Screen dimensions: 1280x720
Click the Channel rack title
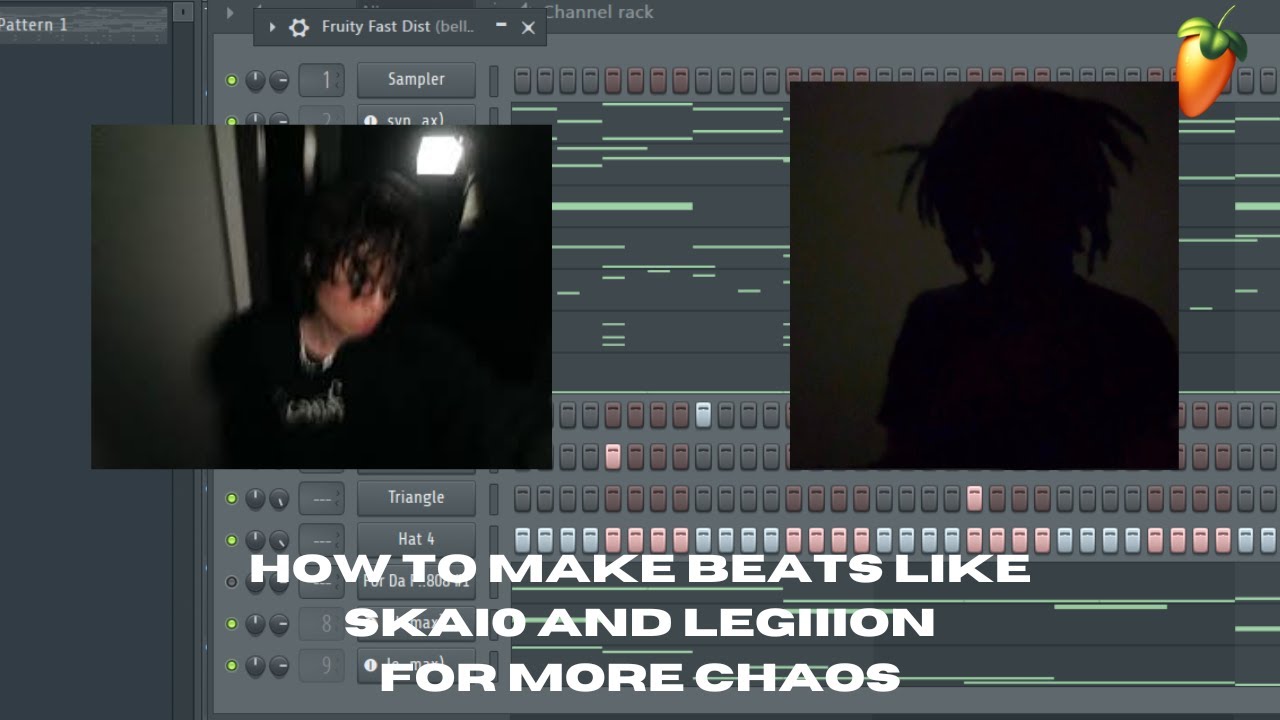click(x=598, y=12)
